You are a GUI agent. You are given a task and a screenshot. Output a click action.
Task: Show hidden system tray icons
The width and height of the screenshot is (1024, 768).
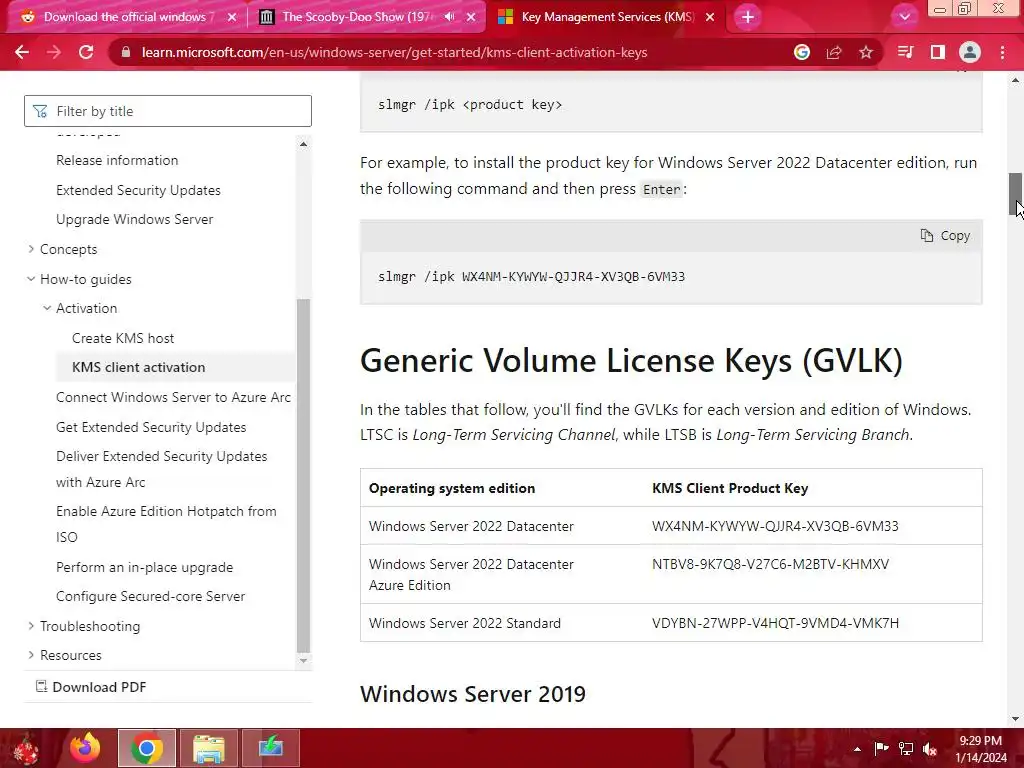(x=857, y=749)
